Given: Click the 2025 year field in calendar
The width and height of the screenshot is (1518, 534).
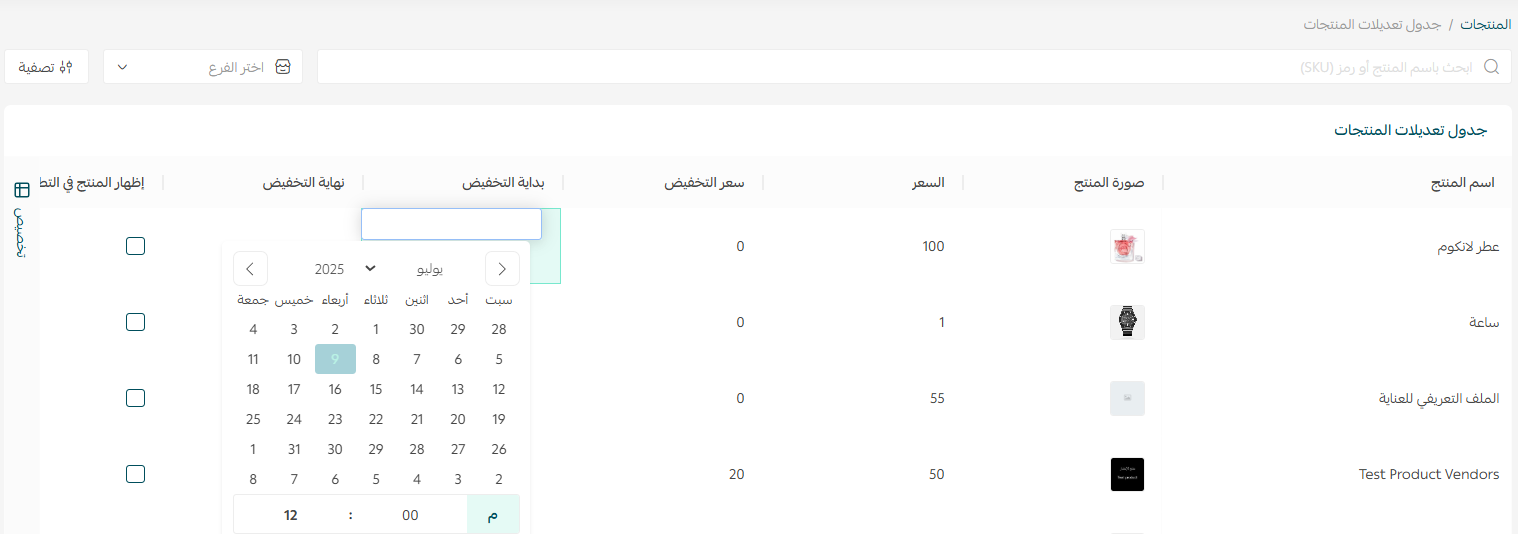Looking at the screenshot, I should (329, 269).
